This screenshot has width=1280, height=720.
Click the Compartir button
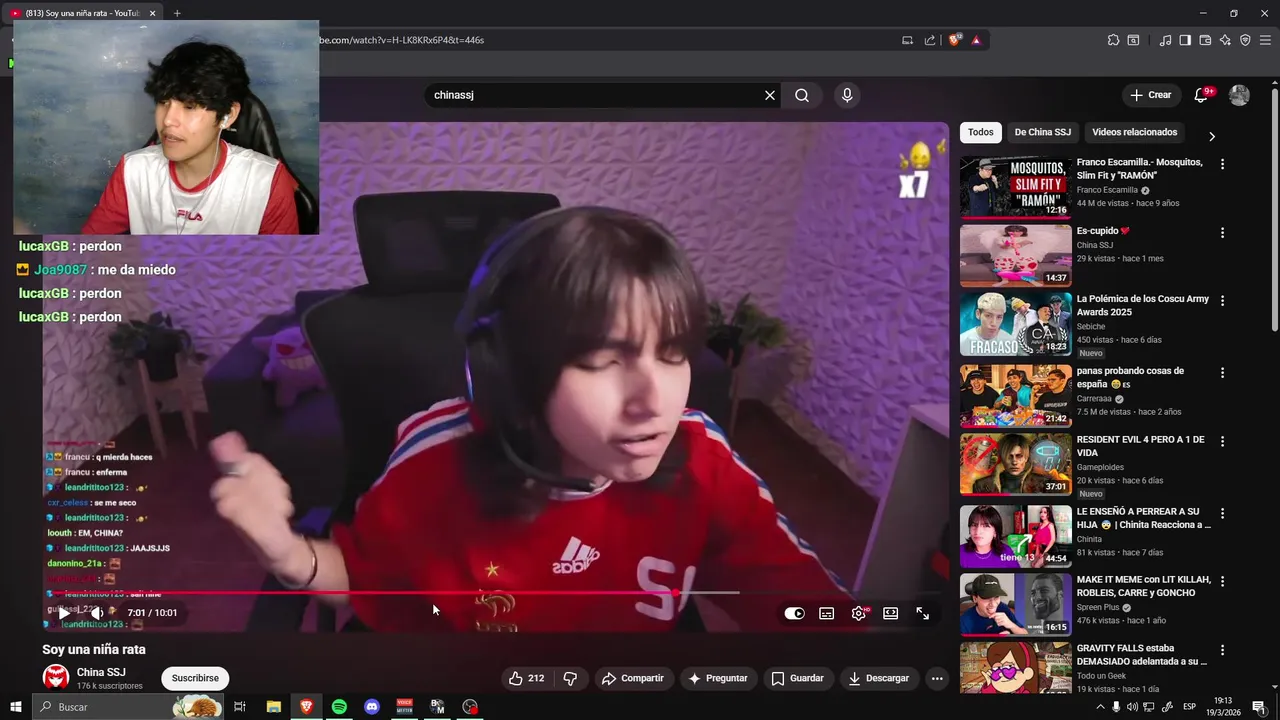click(632, 678)
